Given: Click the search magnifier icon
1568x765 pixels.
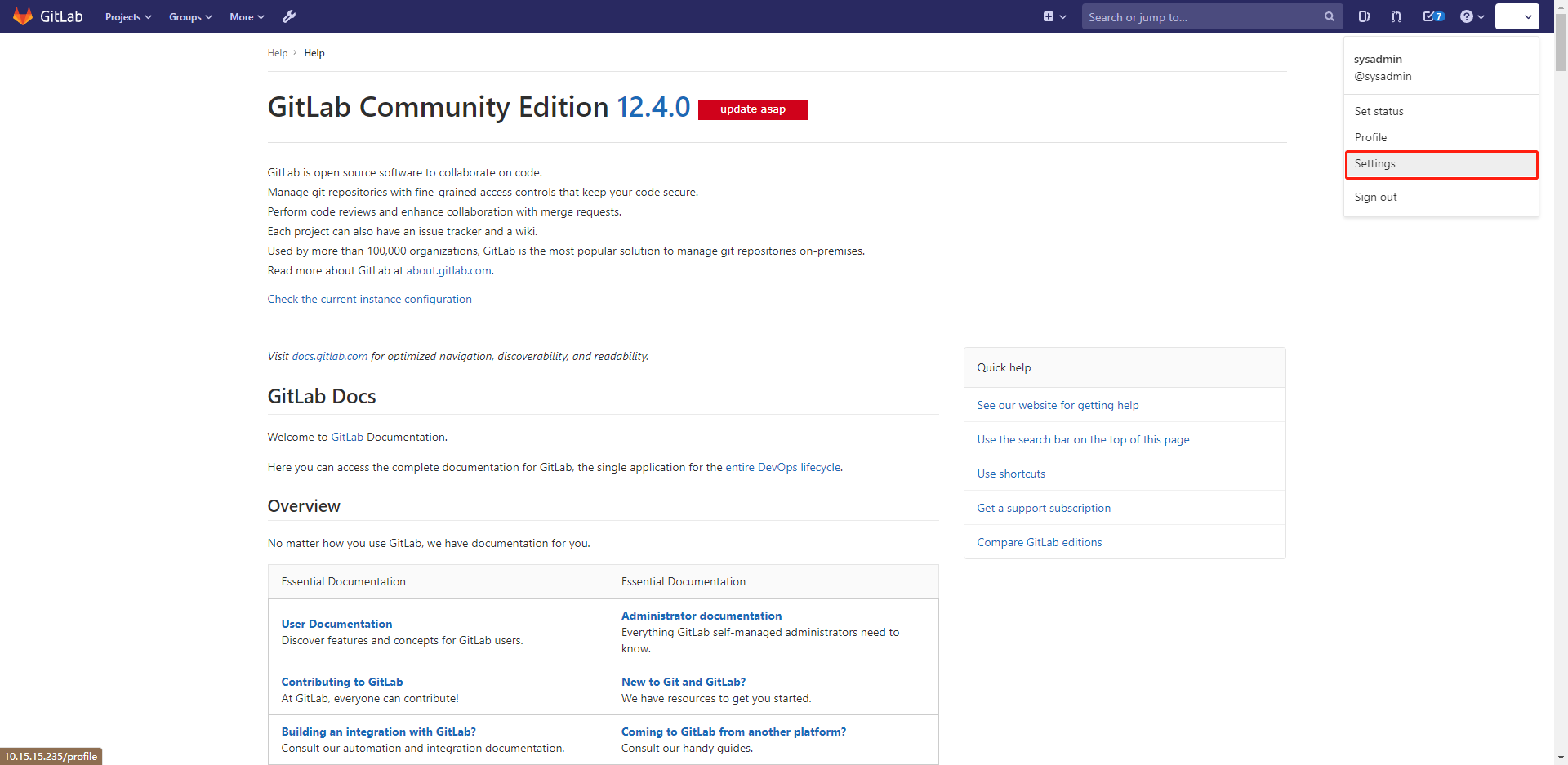Looking at the screenshot, I should [x=1330, y=16].
